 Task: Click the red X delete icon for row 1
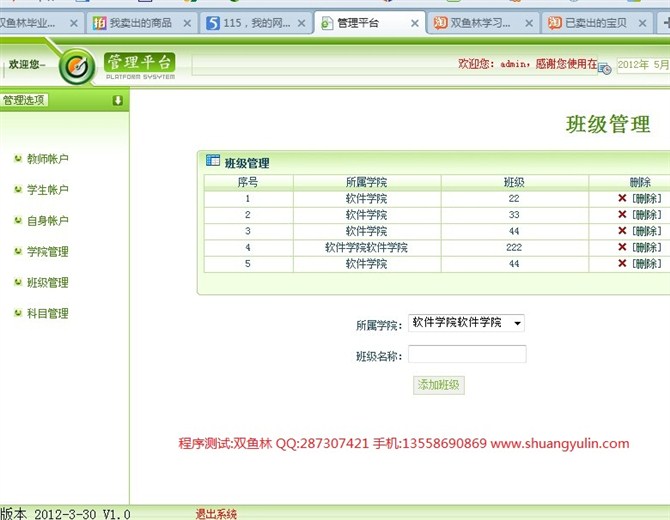(622, 198)
